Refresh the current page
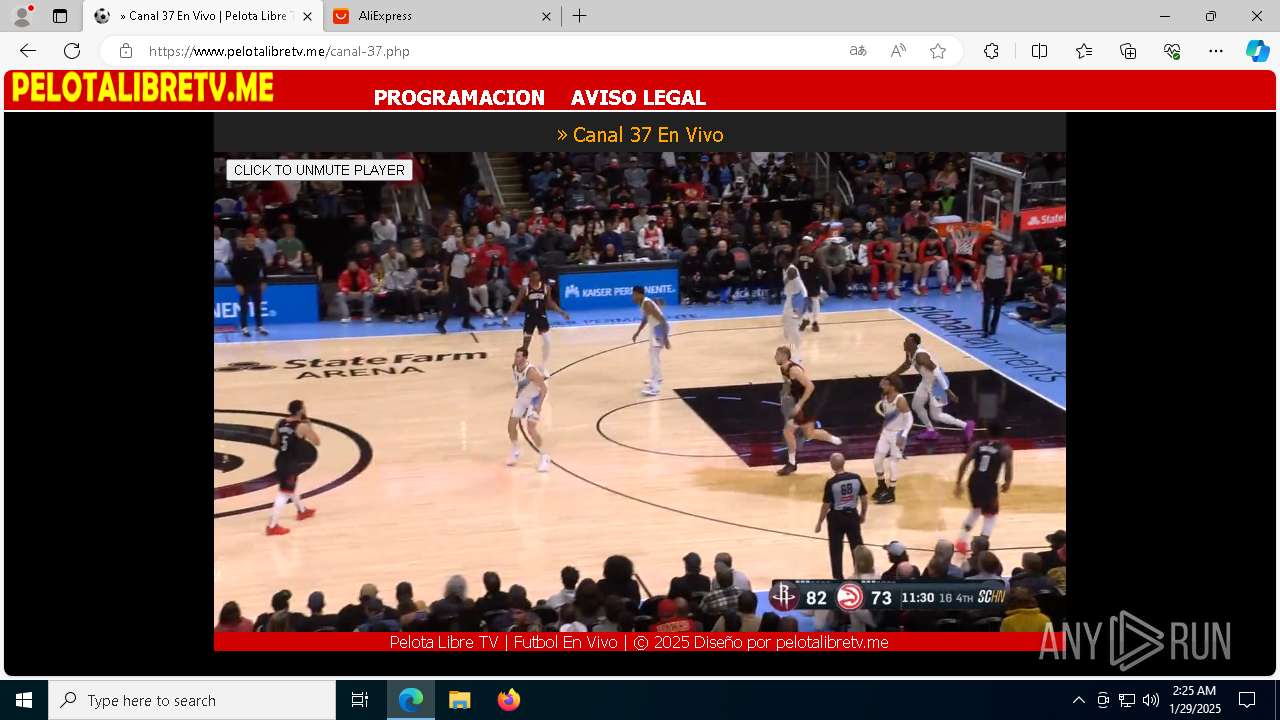The height and width of the screenshot is (720, 1280). coord(72,51)
